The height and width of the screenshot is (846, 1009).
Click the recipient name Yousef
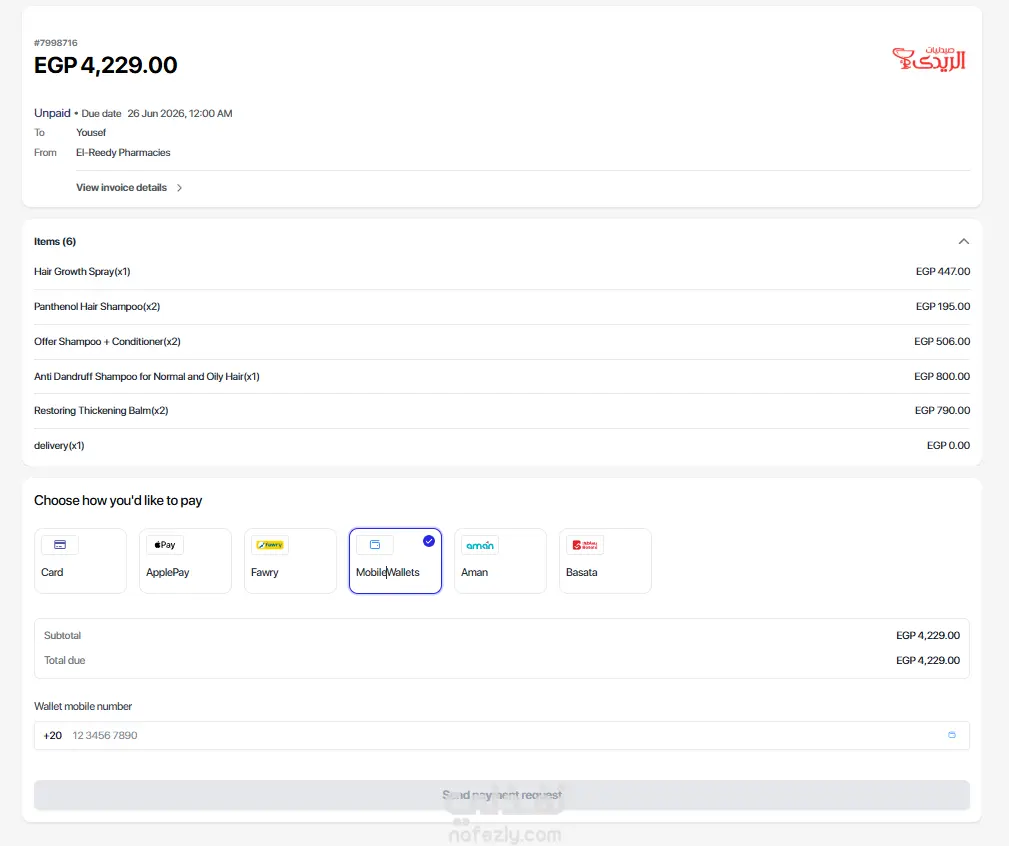tap(91, 133)
